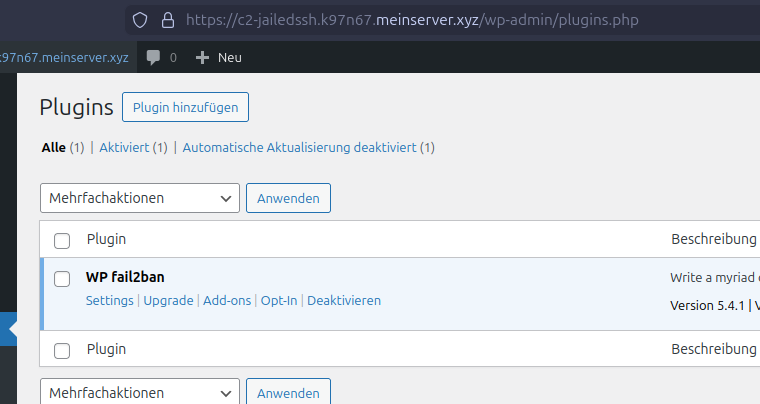
Task: Open comments via the speech bubble icon
Action: pyautogui.click(x=153, y=58)
